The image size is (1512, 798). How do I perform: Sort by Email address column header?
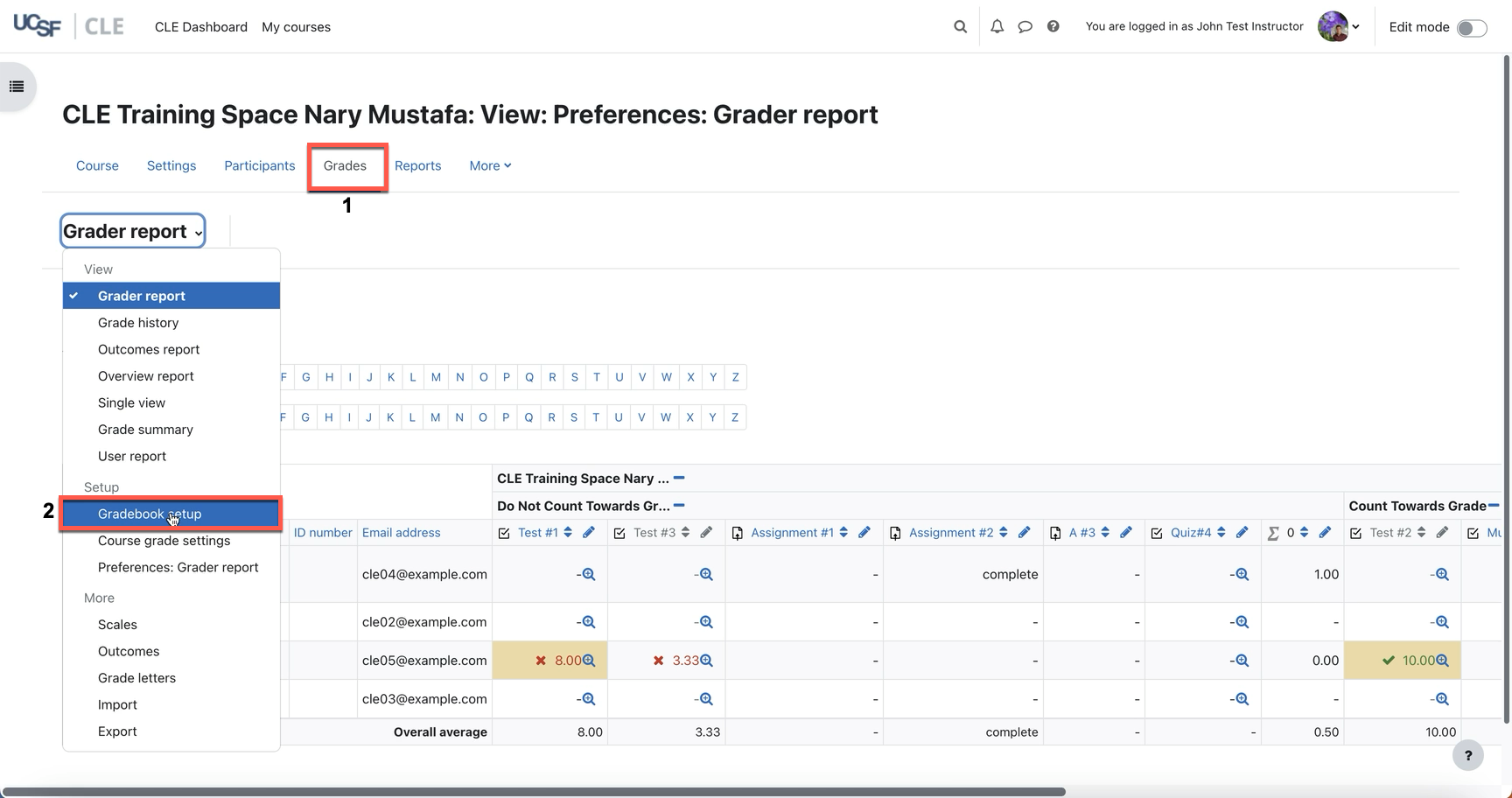pyautogui.click(x=402, y=532)
